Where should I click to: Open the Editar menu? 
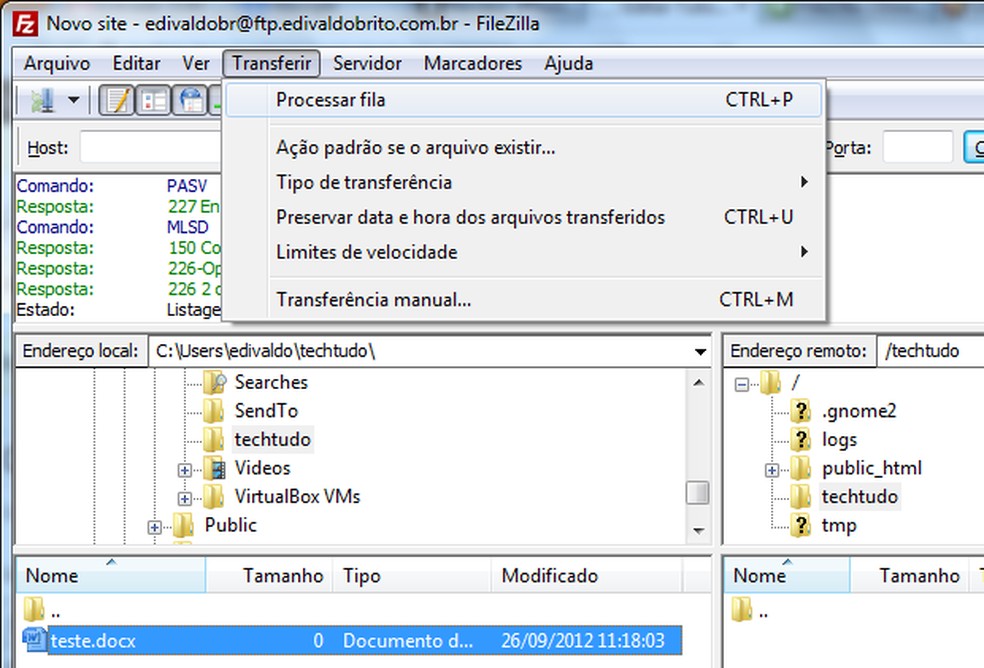(137, 63)
